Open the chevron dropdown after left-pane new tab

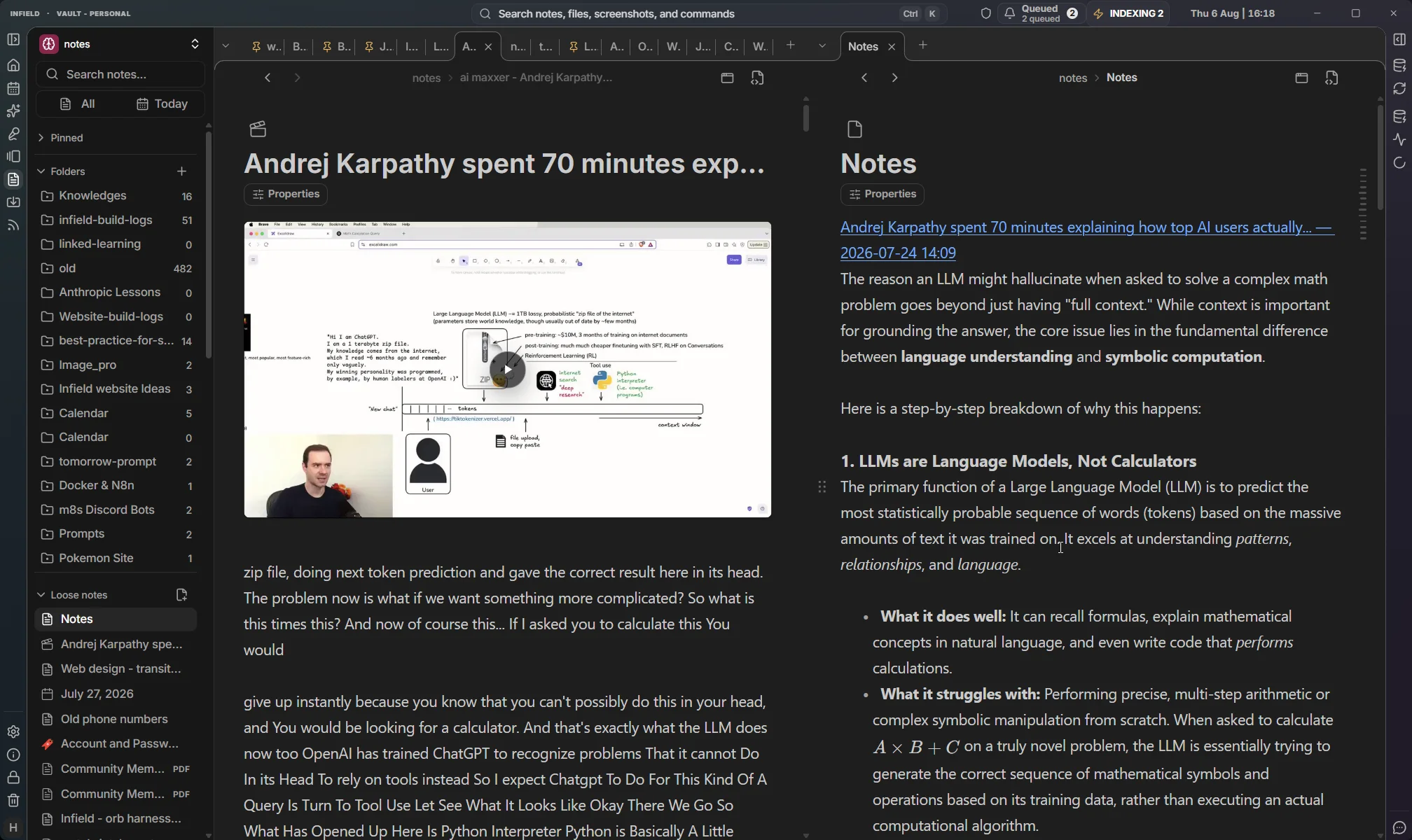tap(822, 46)
